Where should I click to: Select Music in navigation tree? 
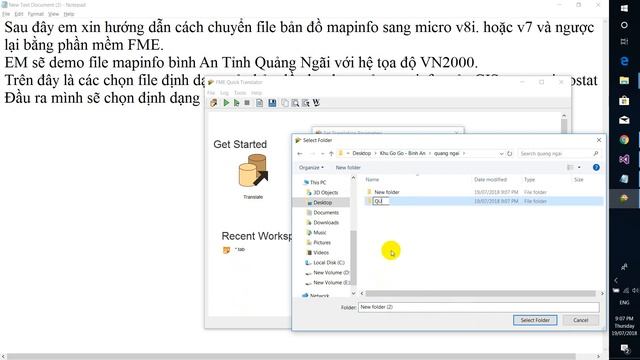point(320,233)
